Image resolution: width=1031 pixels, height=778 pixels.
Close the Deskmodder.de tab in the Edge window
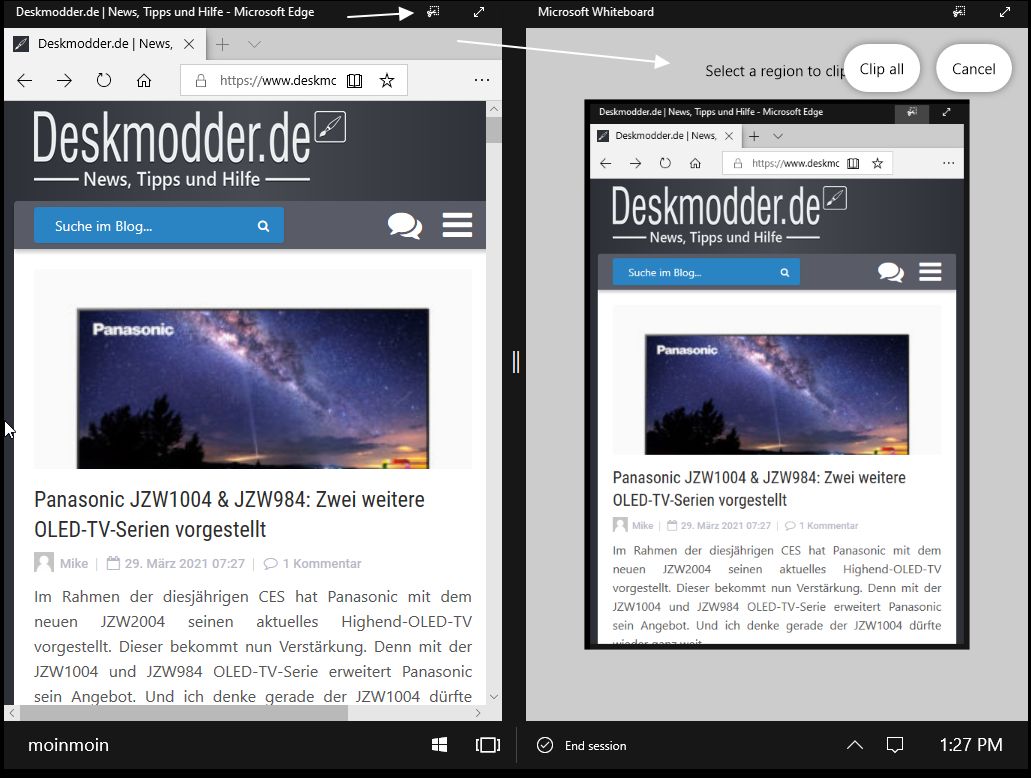pyautogui.click(x=189, y=44)
